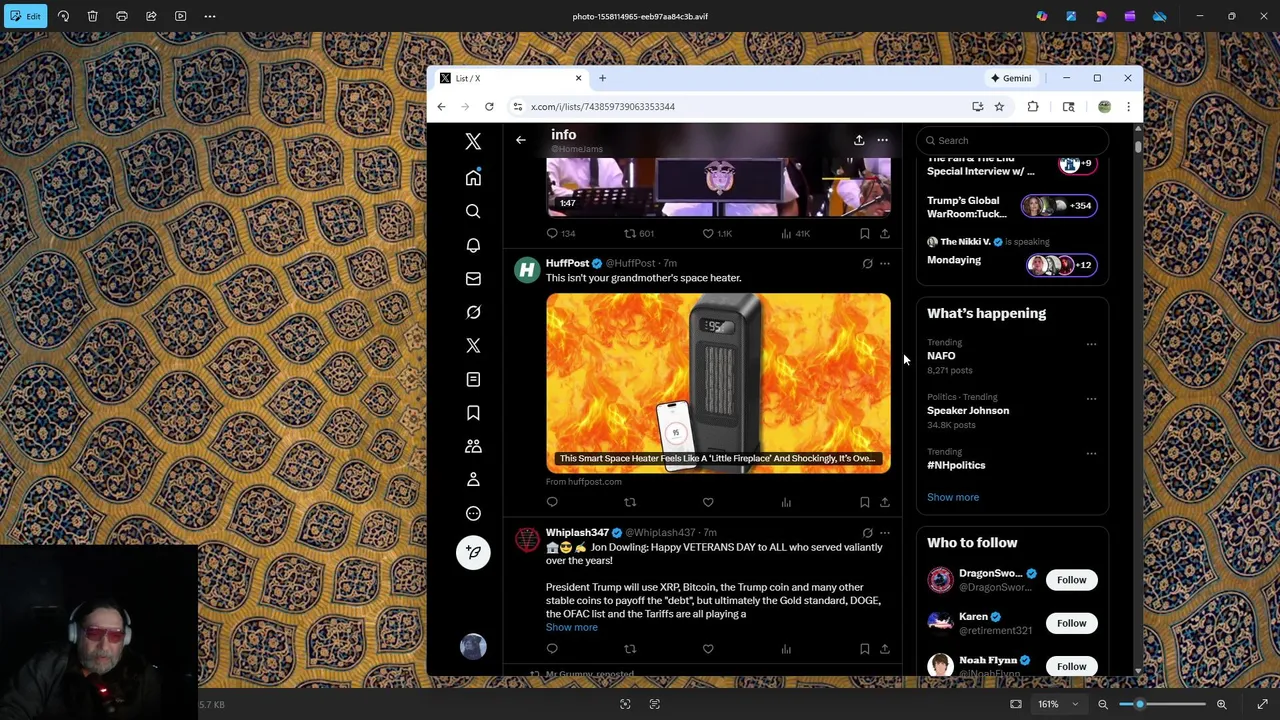Open the zoom percentage dropdown showing 161%
This screenshot has height=720, width=1280.
(1058, 704)
